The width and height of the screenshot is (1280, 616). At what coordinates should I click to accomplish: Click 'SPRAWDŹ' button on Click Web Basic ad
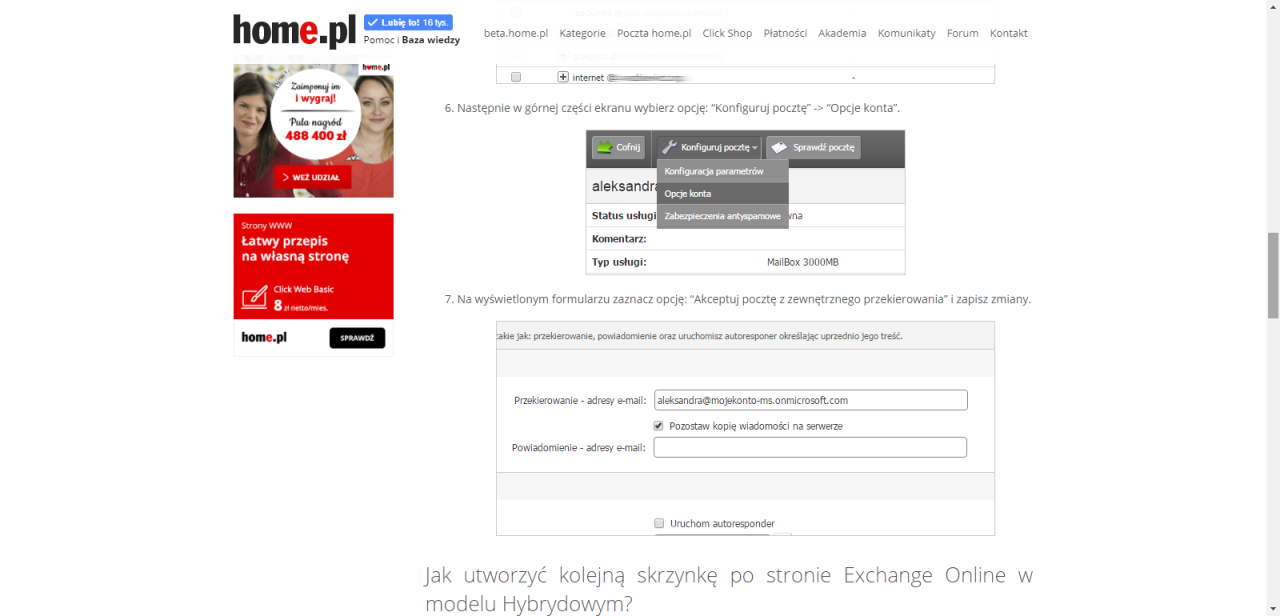click(x=357, y=338)
